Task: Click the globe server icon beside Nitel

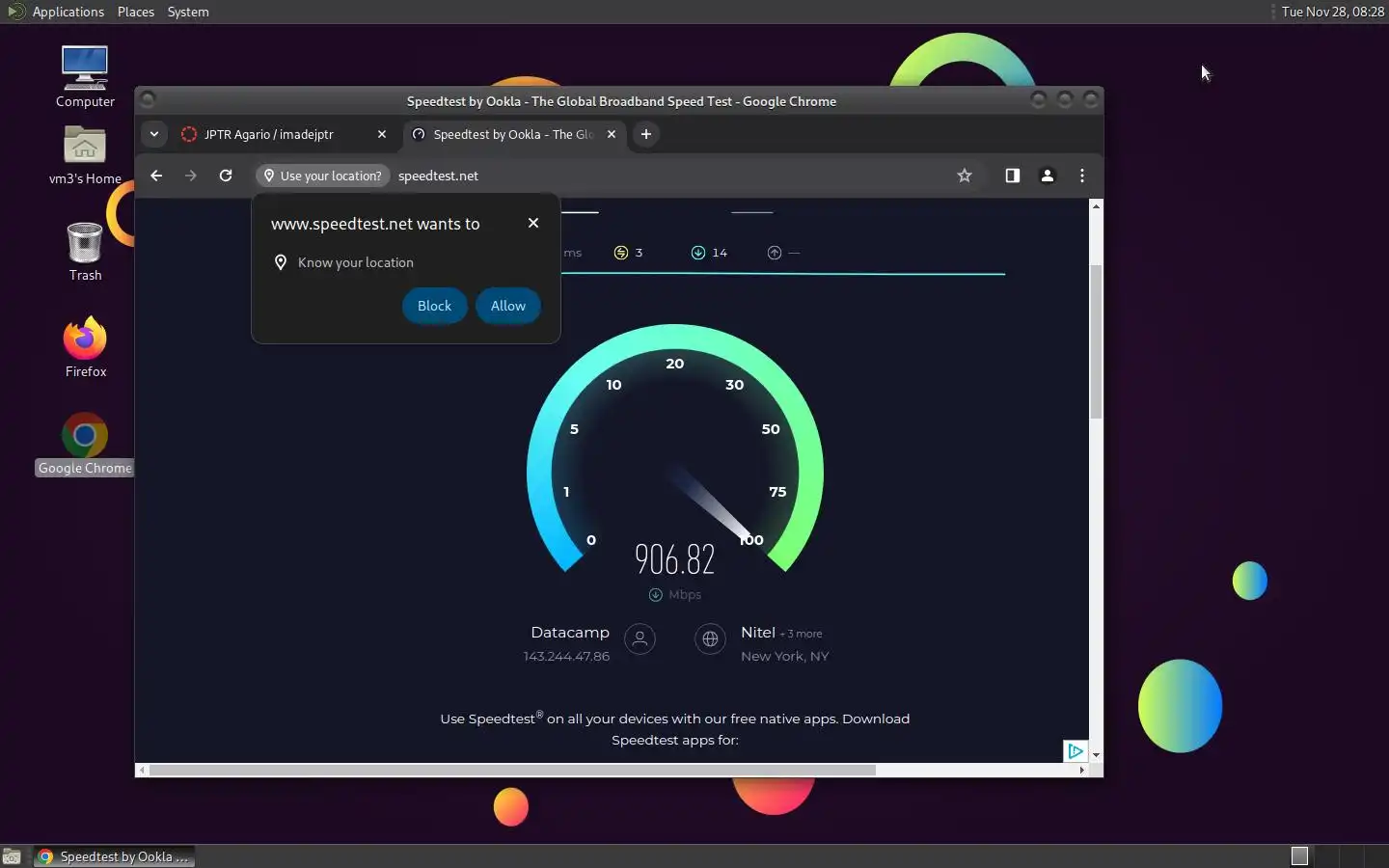Action: point(710,639)
